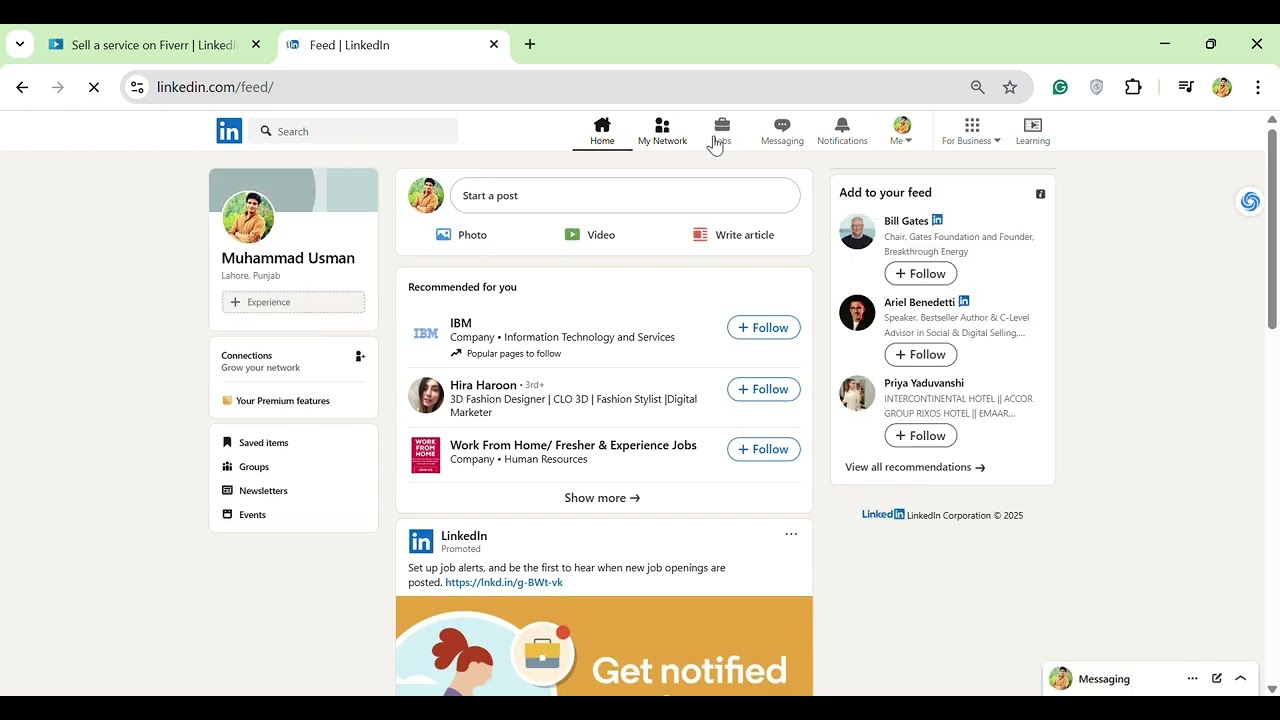1280x720 pixels.
Task: Click the LinkedIn promoted post logo
Action: click(x=421, y=541)
